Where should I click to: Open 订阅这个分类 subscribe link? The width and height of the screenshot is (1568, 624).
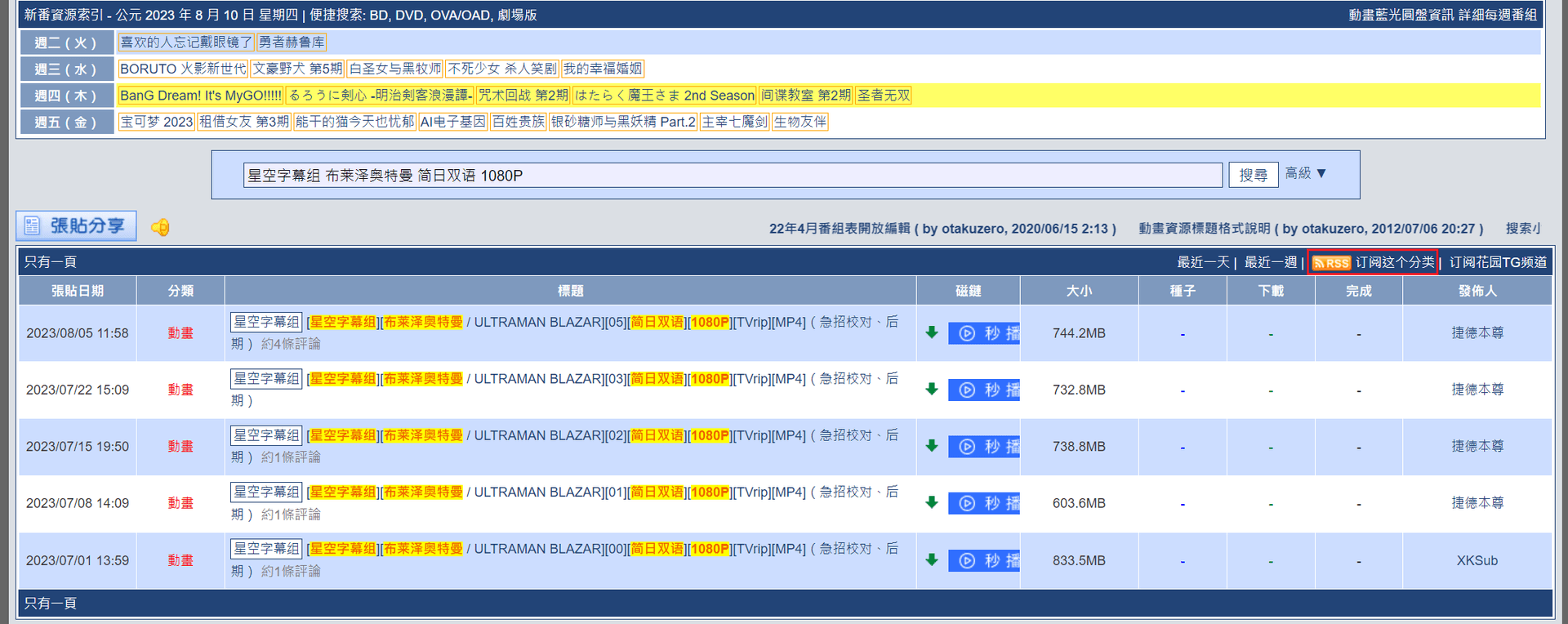1395,262
